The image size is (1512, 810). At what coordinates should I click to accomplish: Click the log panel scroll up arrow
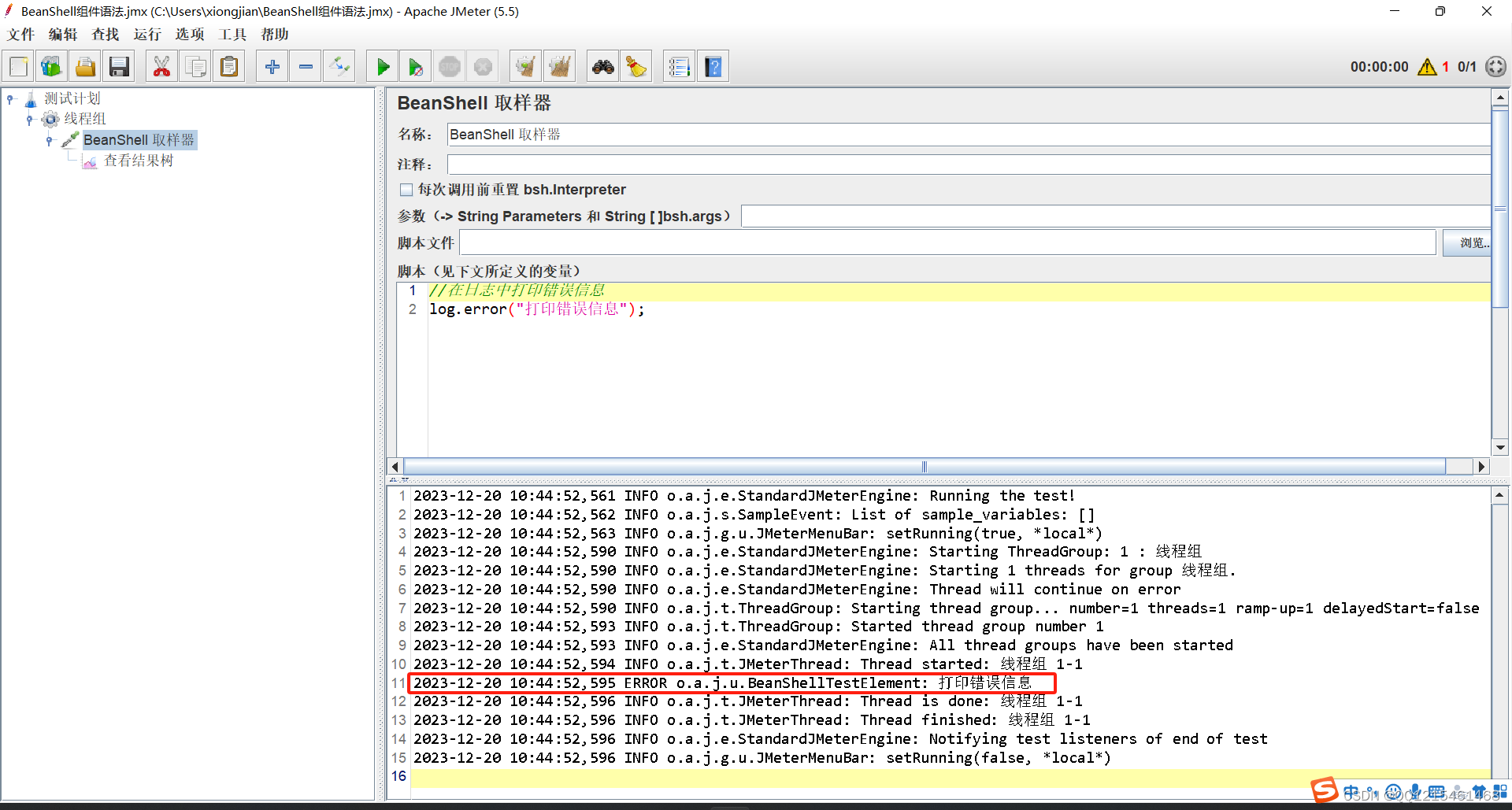pos(1500,496)
